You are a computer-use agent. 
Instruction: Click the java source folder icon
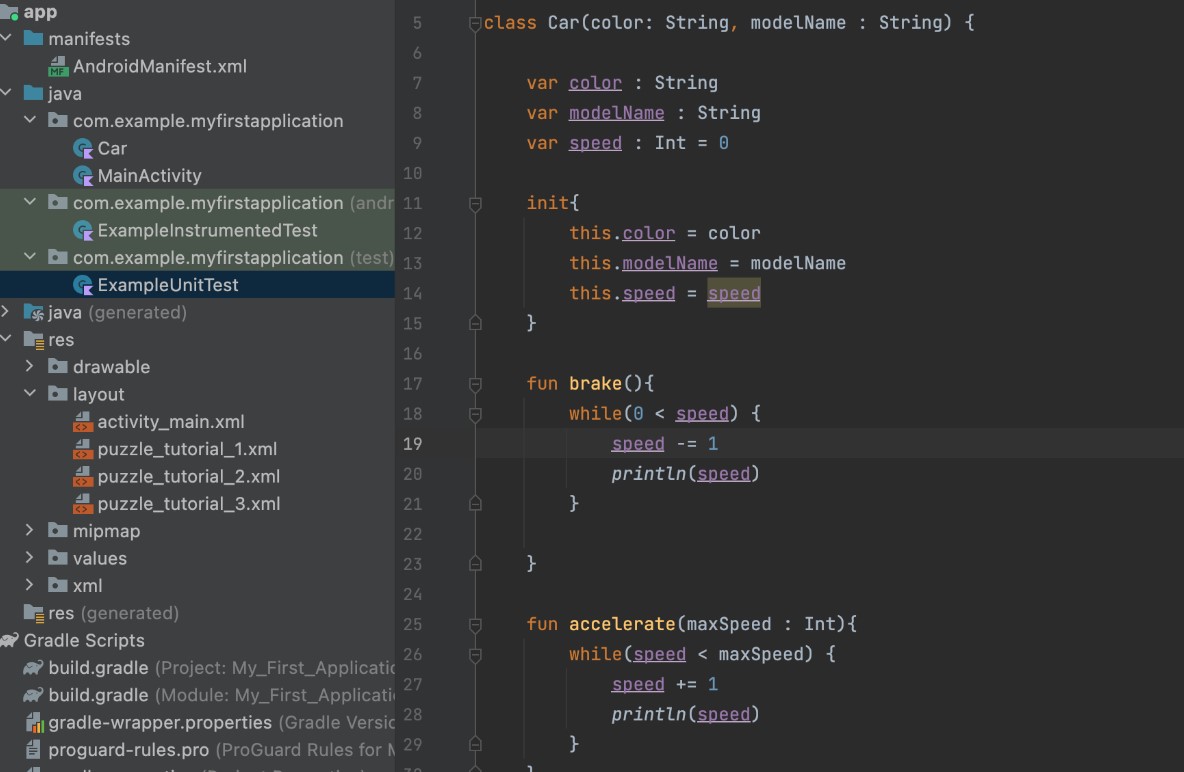[33, 93]
